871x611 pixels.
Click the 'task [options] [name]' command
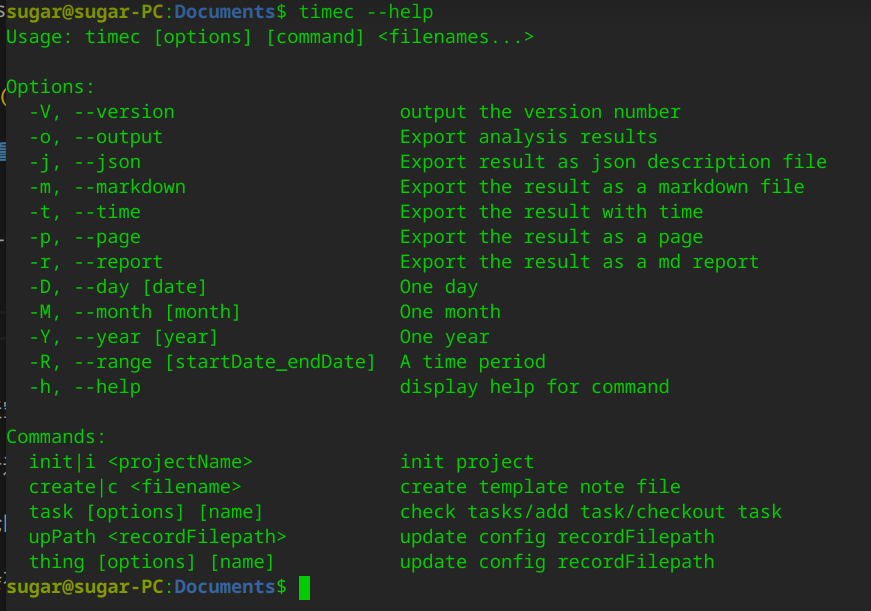click(146, 512)
